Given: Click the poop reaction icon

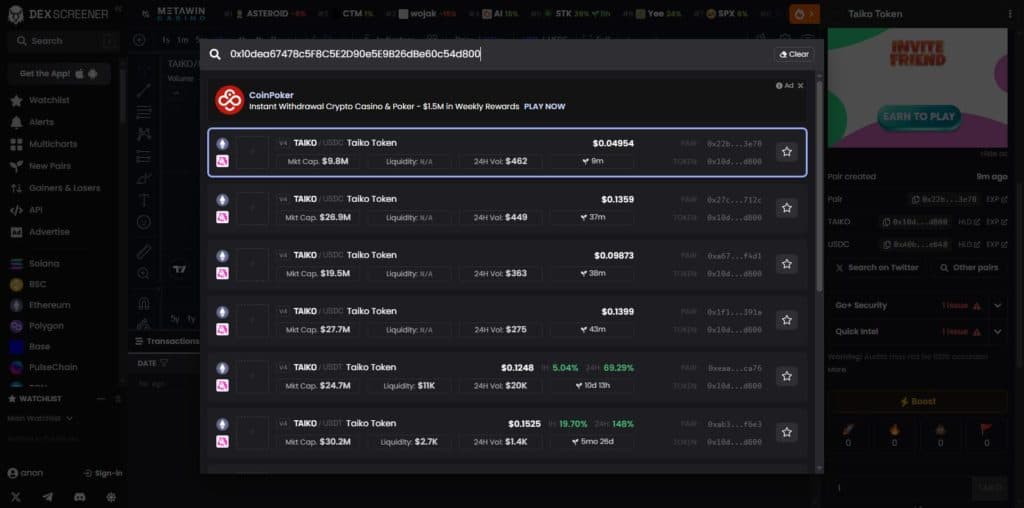Looking at the screenshot, I should pos(940,435).
